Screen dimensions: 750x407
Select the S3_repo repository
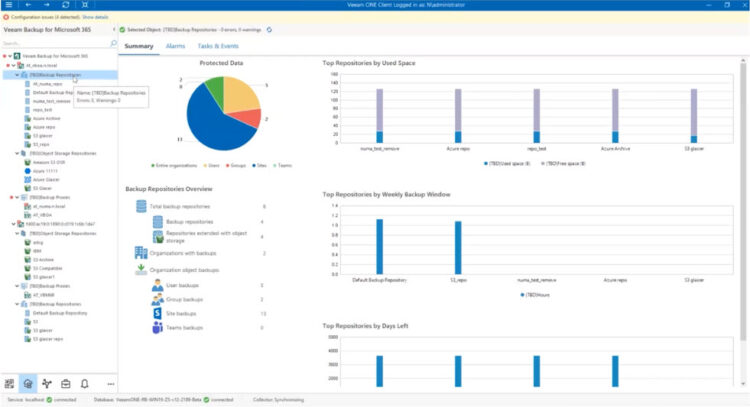click(x=41, y=144)
